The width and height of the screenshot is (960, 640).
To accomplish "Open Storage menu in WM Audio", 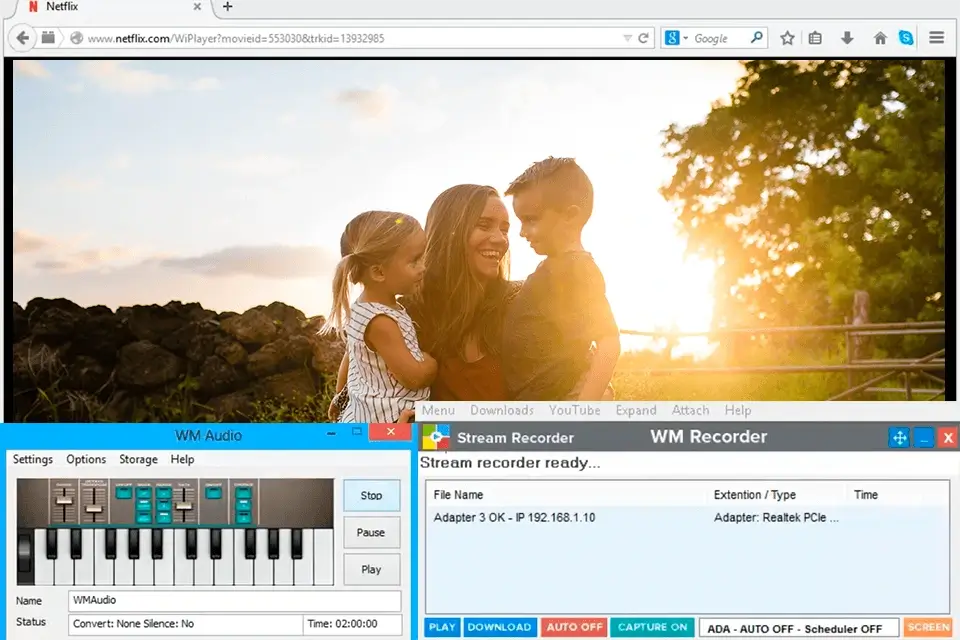I will click(138, 459).
